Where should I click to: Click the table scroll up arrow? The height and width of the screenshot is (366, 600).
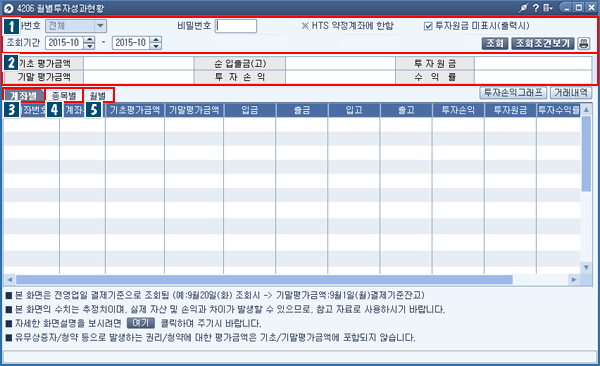pos(586,110)
